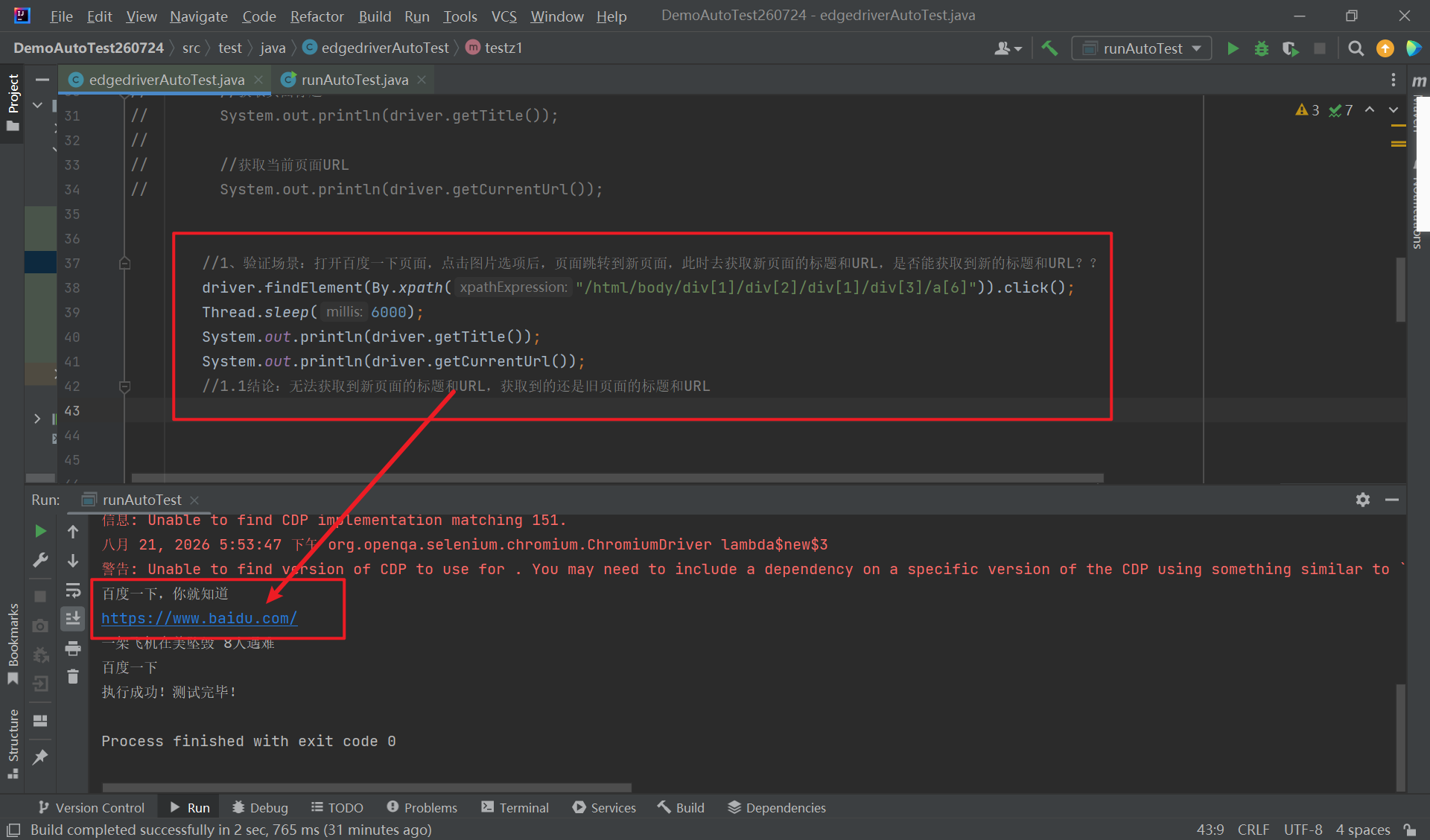Open the Project tool window
This screenshot has height=840, width=1430.
[13, 102]
